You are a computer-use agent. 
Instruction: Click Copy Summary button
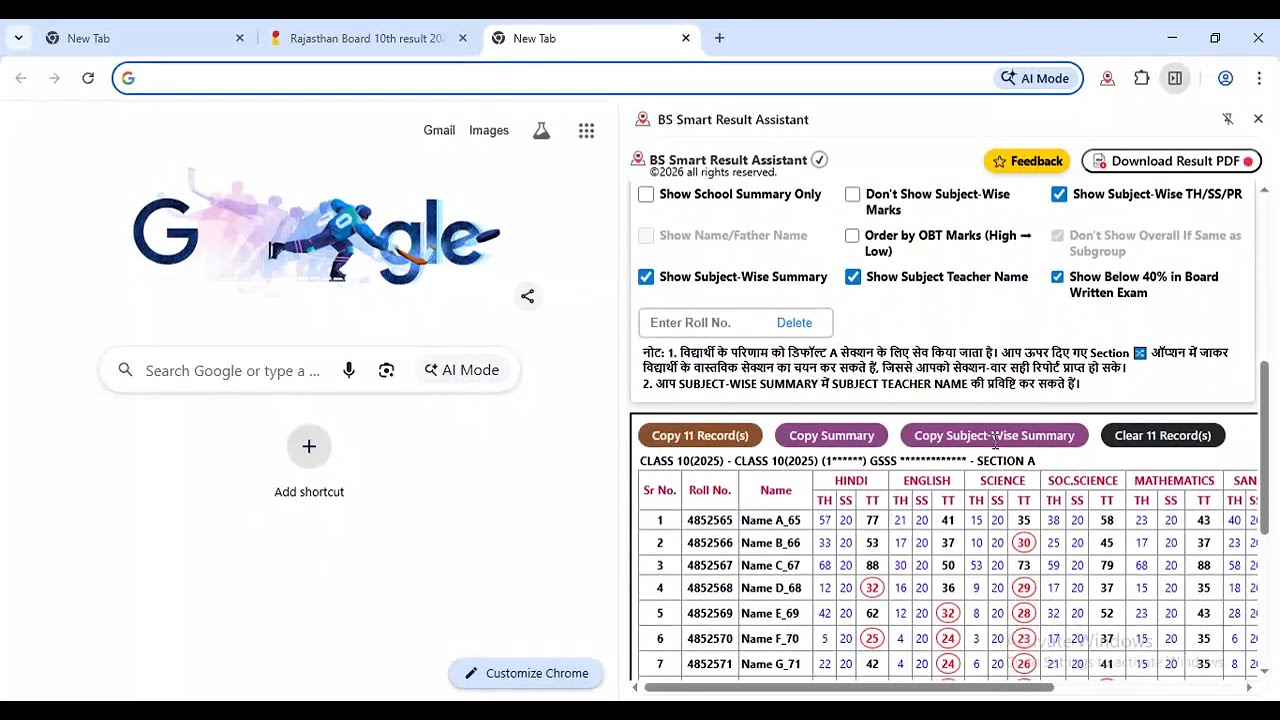click(x=831, y=435)
